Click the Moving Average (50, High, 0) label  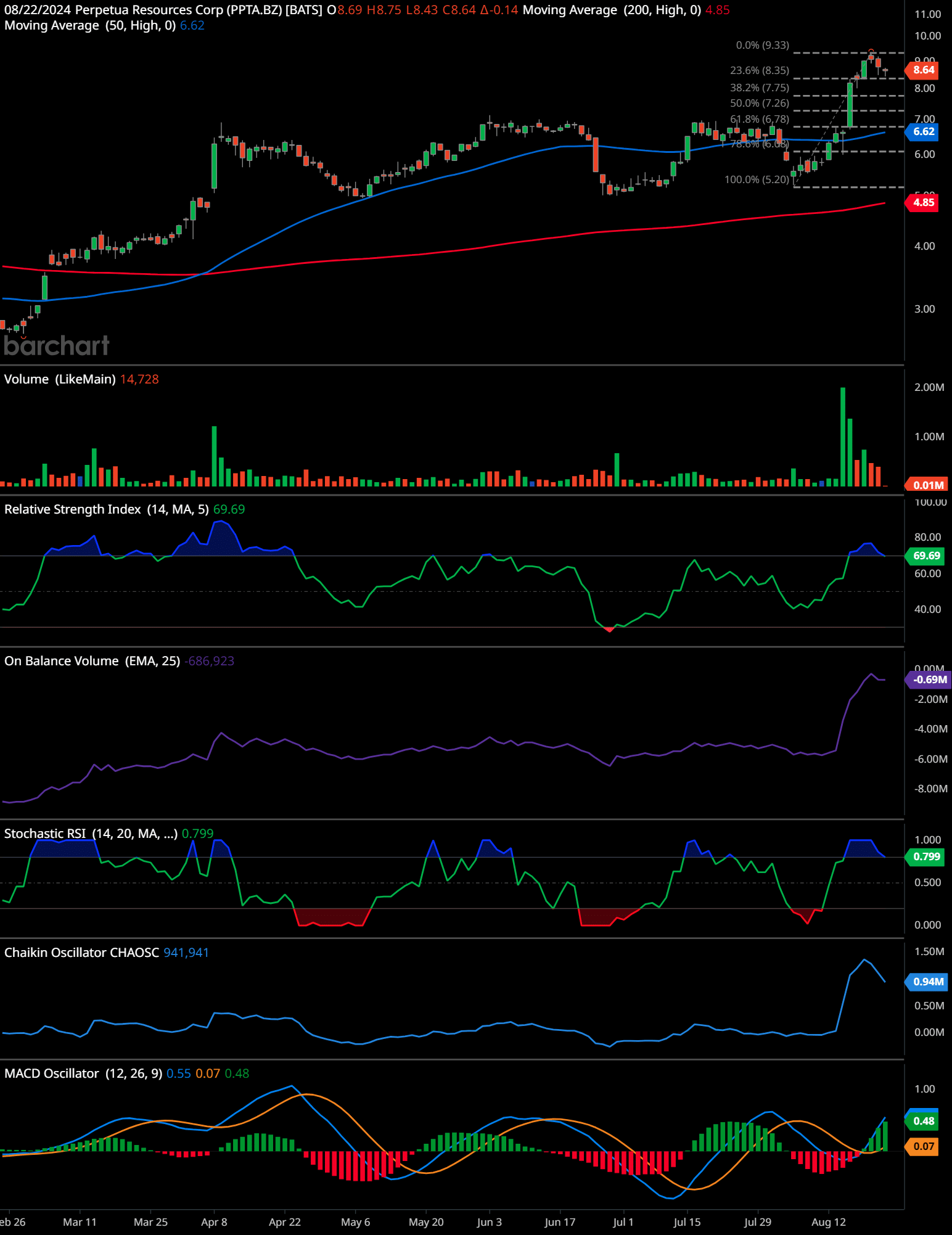[x=90, y=26]
